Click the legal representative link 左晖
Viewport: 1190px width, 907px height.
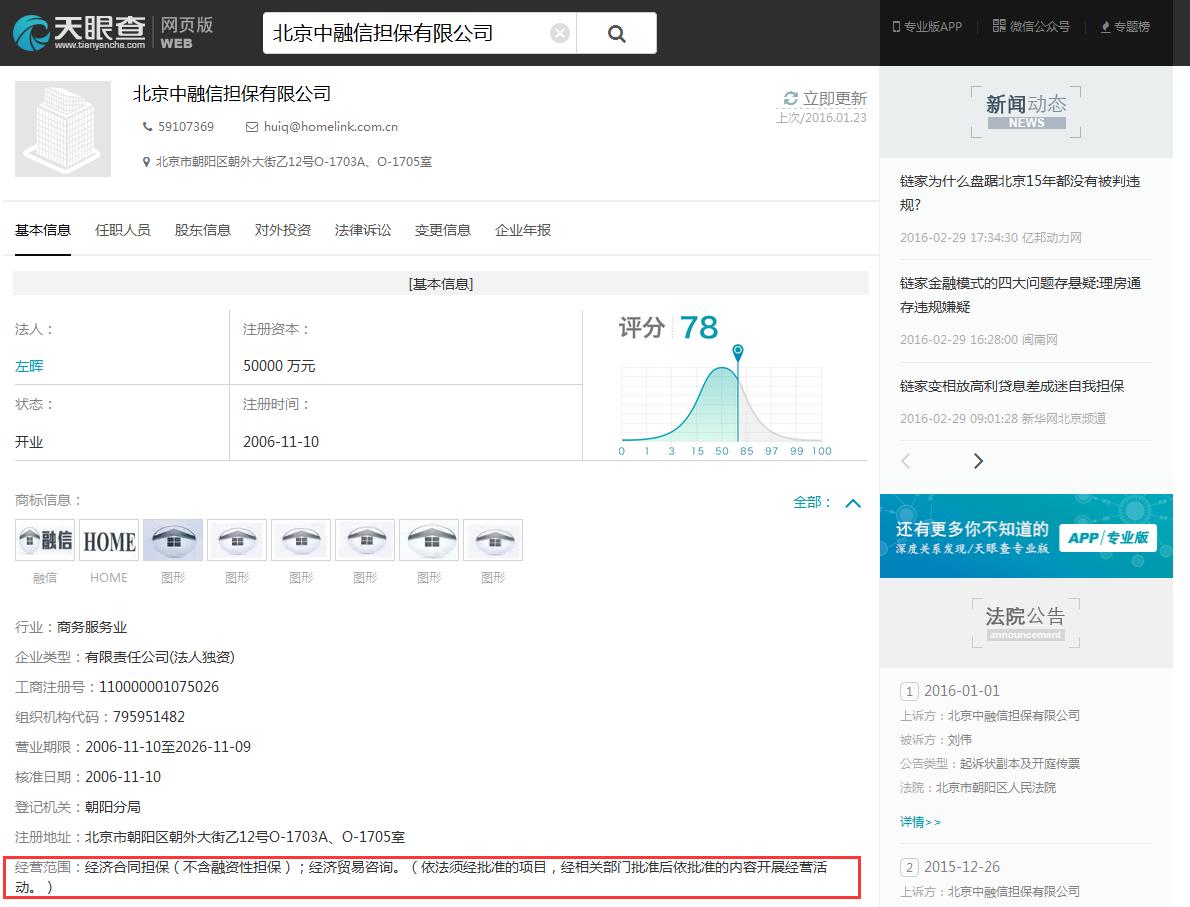[x=29, y=366]
